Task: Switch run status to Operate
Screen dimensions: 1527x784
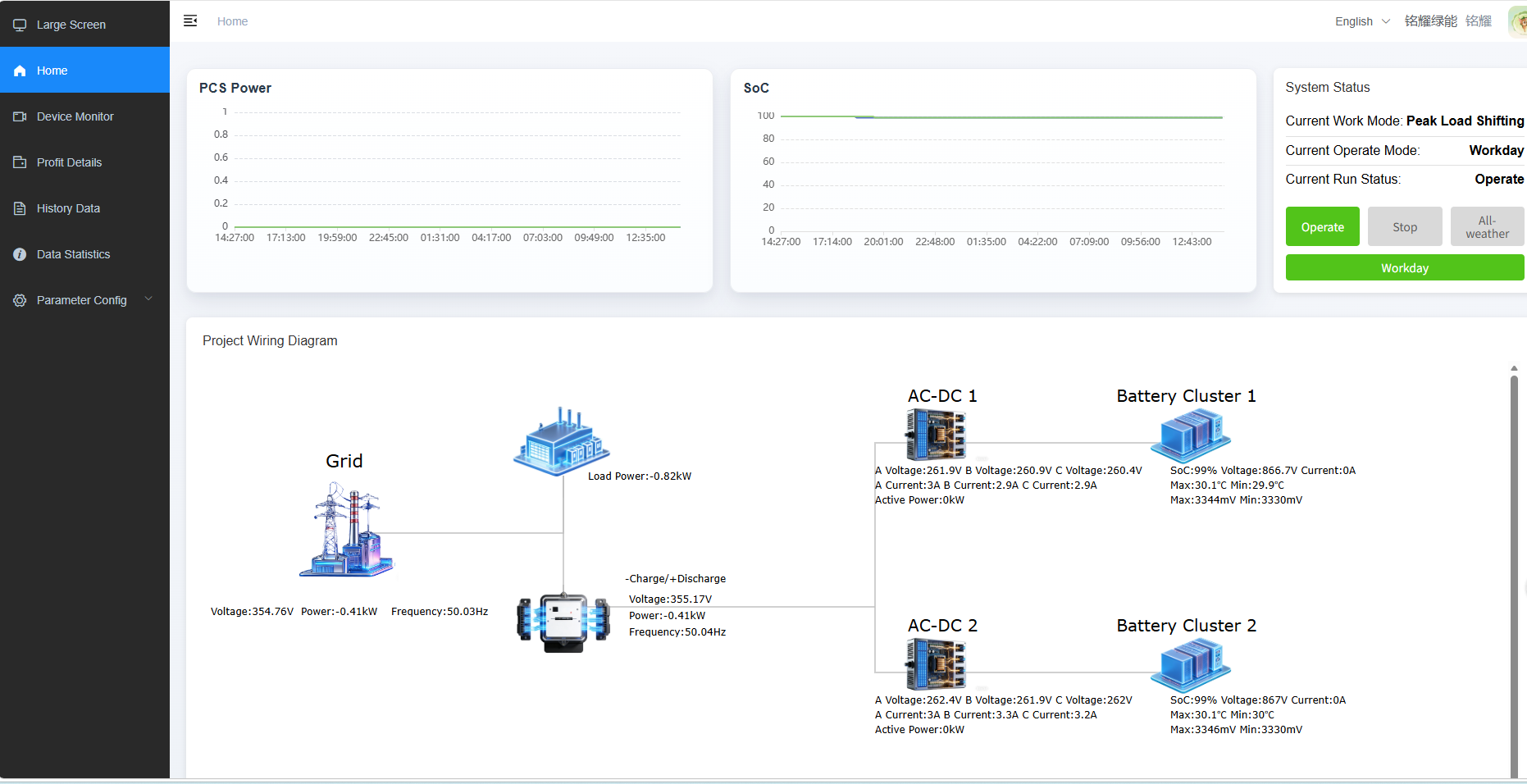Action: click(1322, 226)
